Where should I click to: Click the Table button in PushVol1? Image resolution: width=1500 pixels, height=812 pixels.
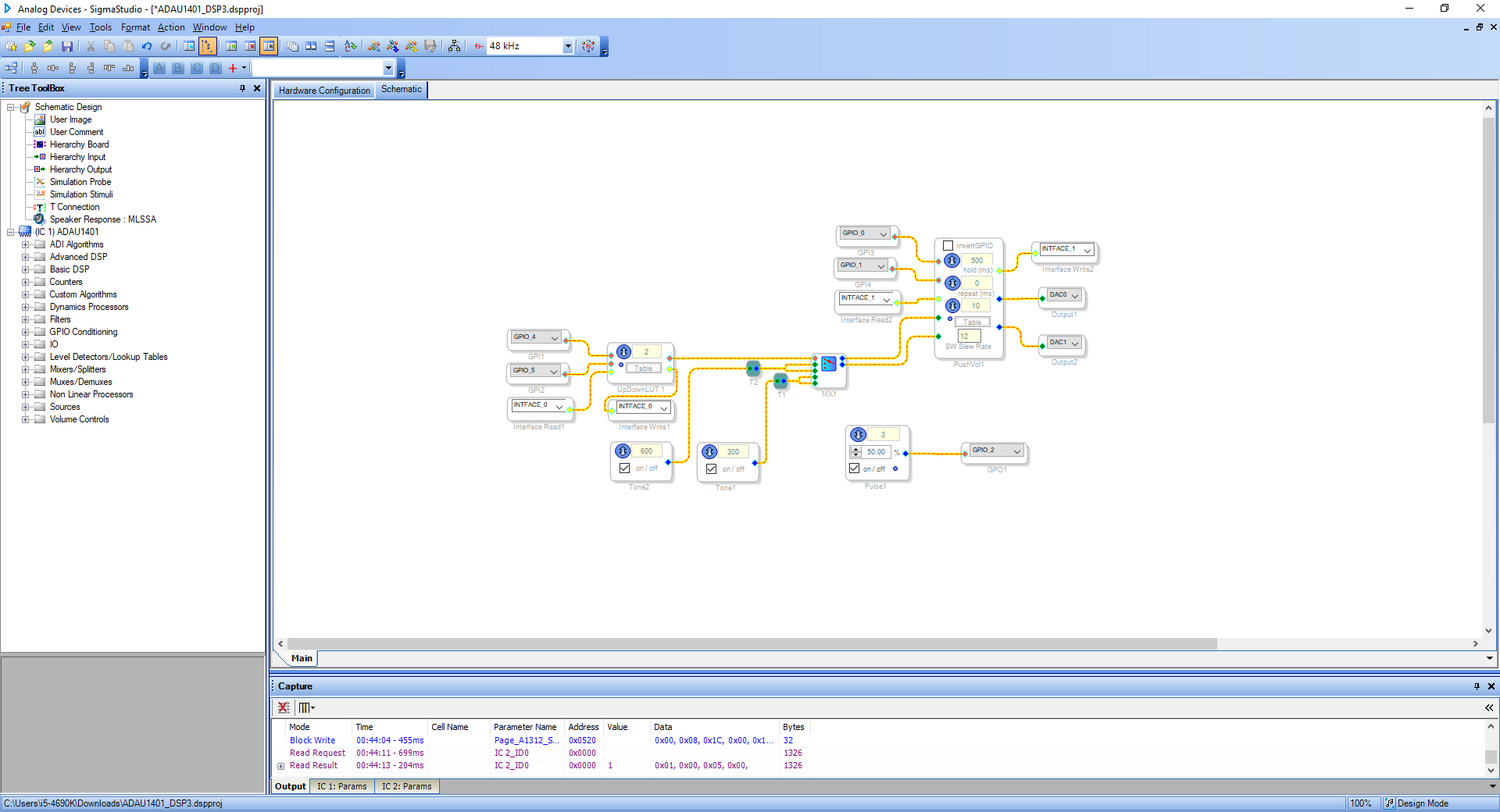pos(972,322)
